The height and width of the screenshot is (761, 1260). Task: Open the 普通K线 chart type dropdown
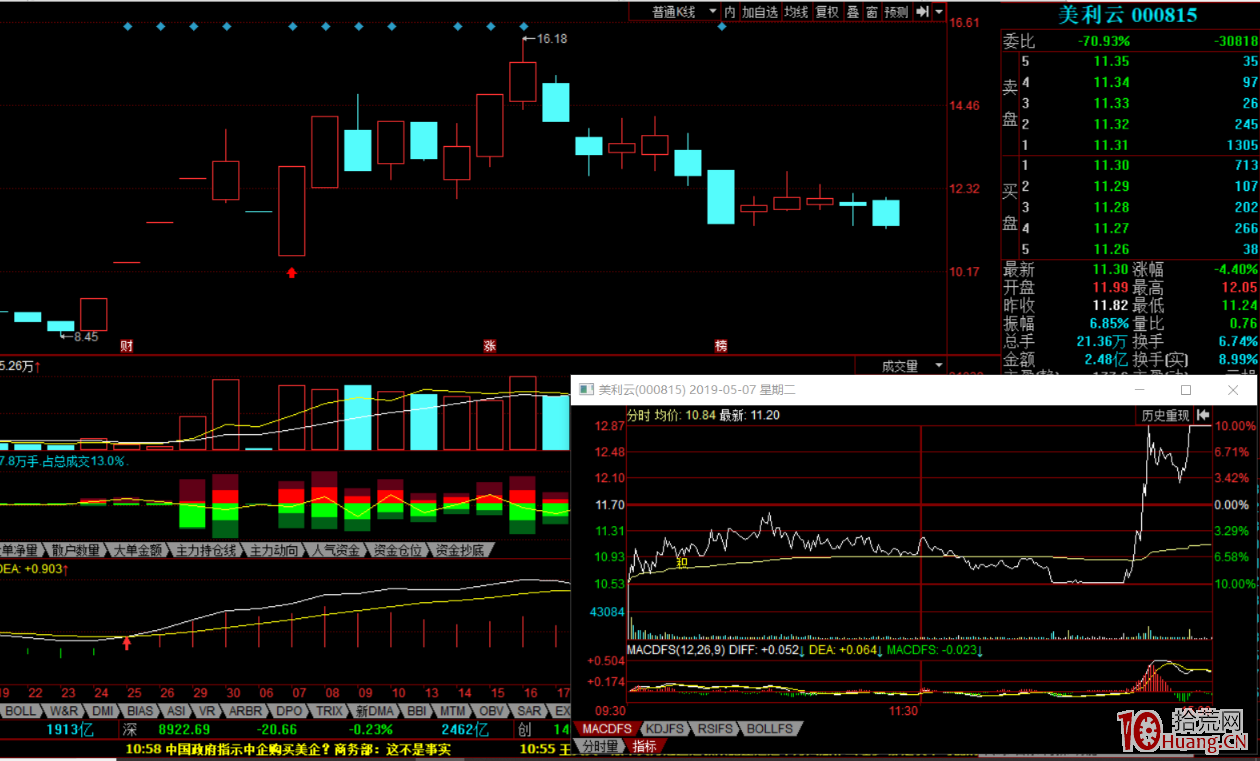(684, 12)
